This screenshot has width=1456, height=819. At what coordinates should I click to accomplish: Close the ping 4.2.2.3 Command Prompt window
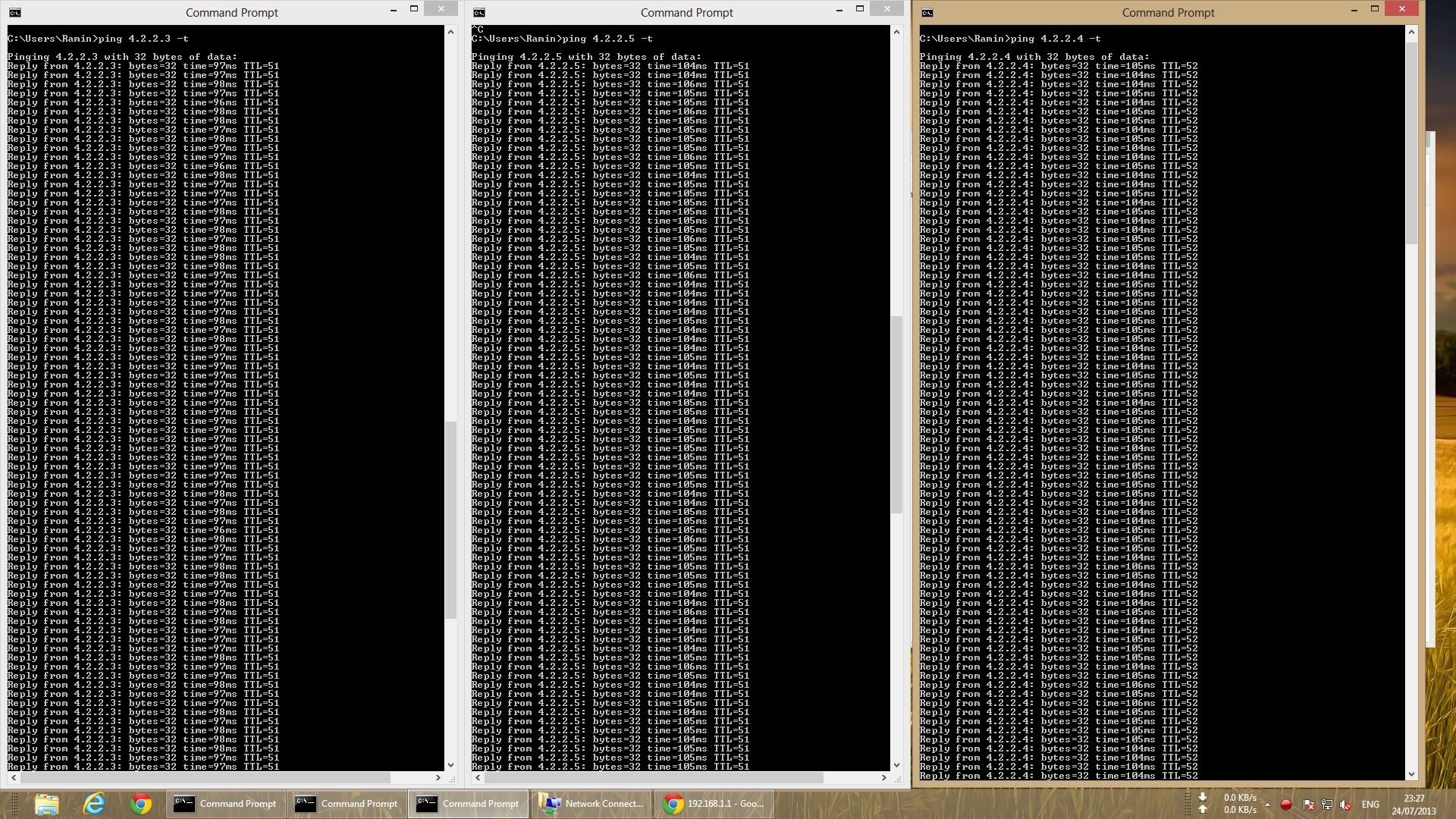(441, 9)
